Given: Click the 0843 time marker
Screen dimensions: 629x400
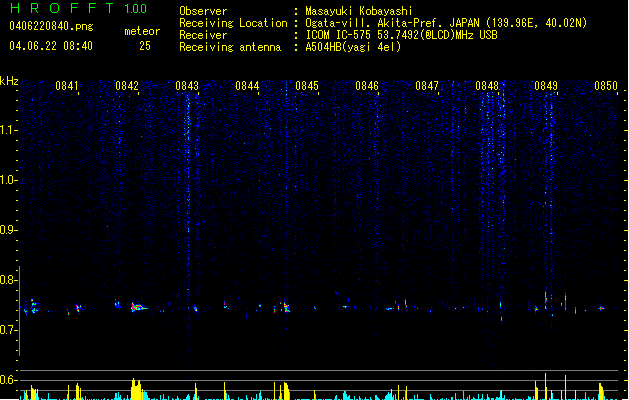Looking at the screenshot, I should pyautogui.click(x=187, y=86).
